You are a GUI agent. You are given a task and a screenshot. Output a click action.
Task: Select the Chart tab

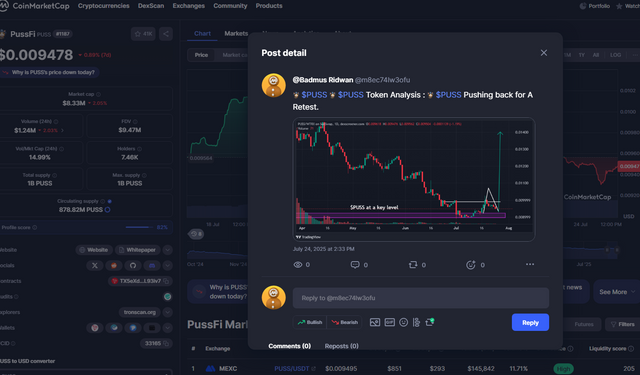pyautogui.click(x=202, y=33)
